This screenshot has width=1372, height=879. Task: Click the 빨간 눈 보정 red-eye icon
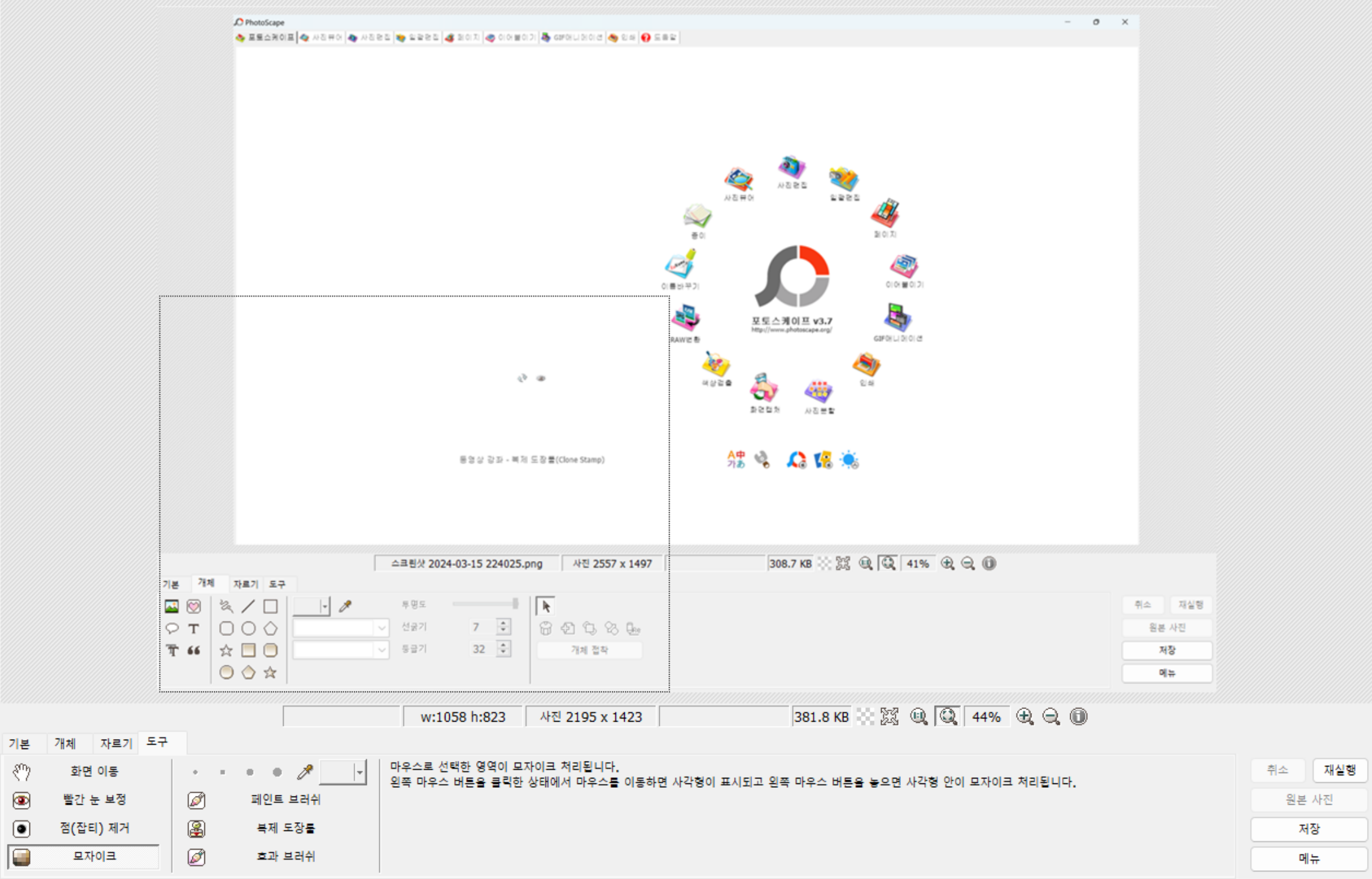point(21,800)
